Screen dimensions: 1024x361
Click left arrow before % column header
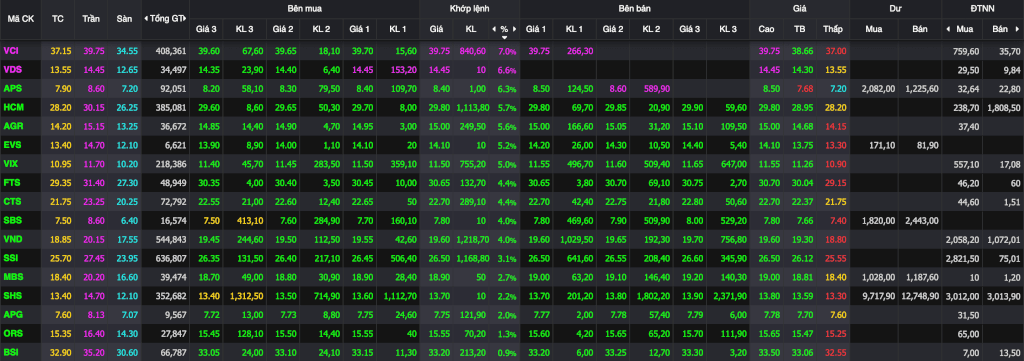tap(494, 29)
